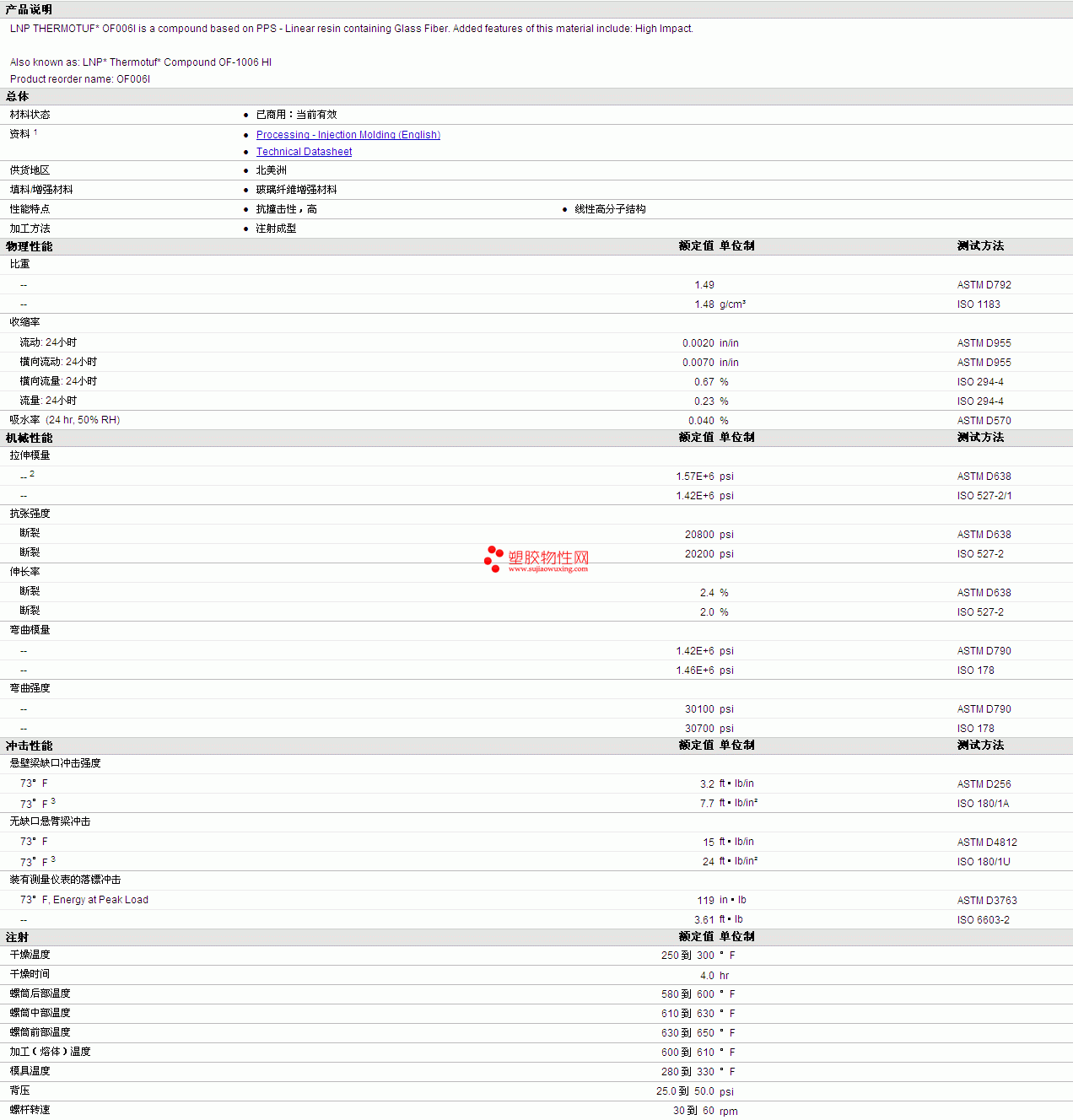Click the '总体' section header
This screenshot has height=1120, width=1073.
tap(17, 97)
